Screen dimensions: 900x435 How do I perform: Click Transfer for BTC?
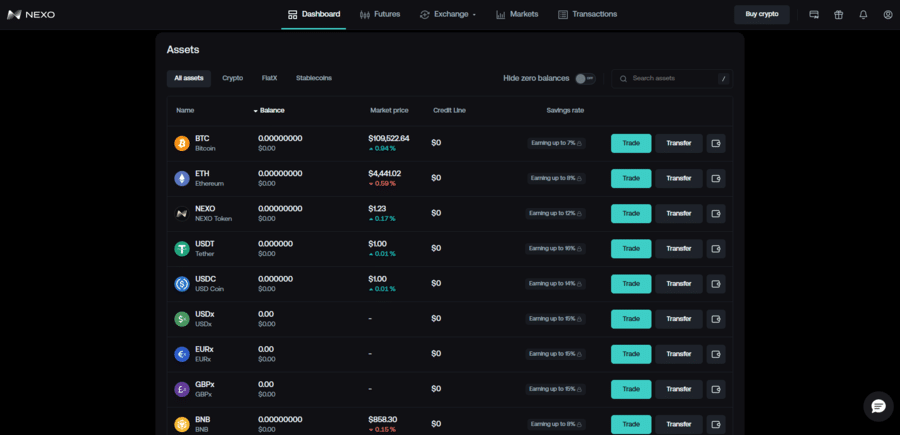coord(679,143)
